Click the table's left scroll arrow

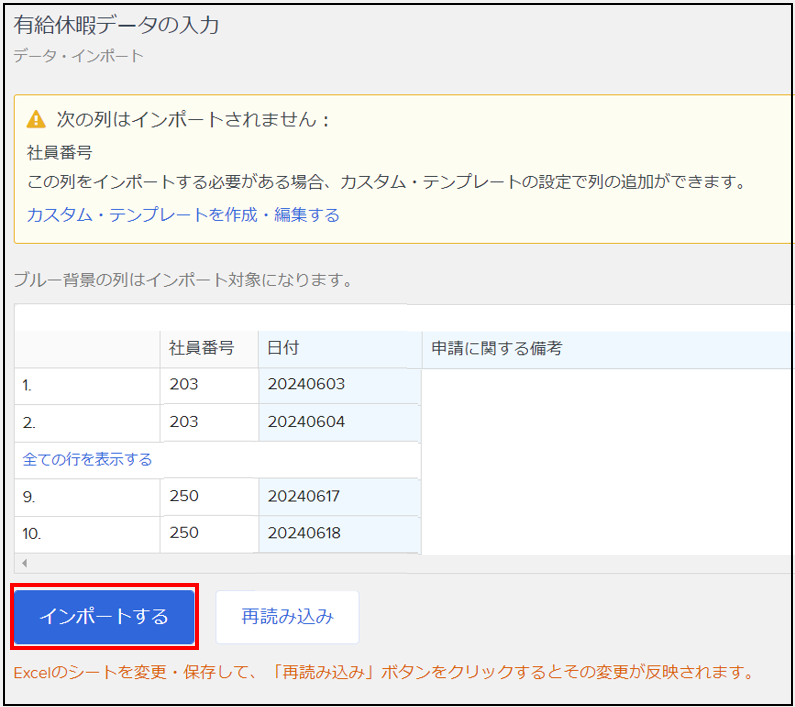24,562
